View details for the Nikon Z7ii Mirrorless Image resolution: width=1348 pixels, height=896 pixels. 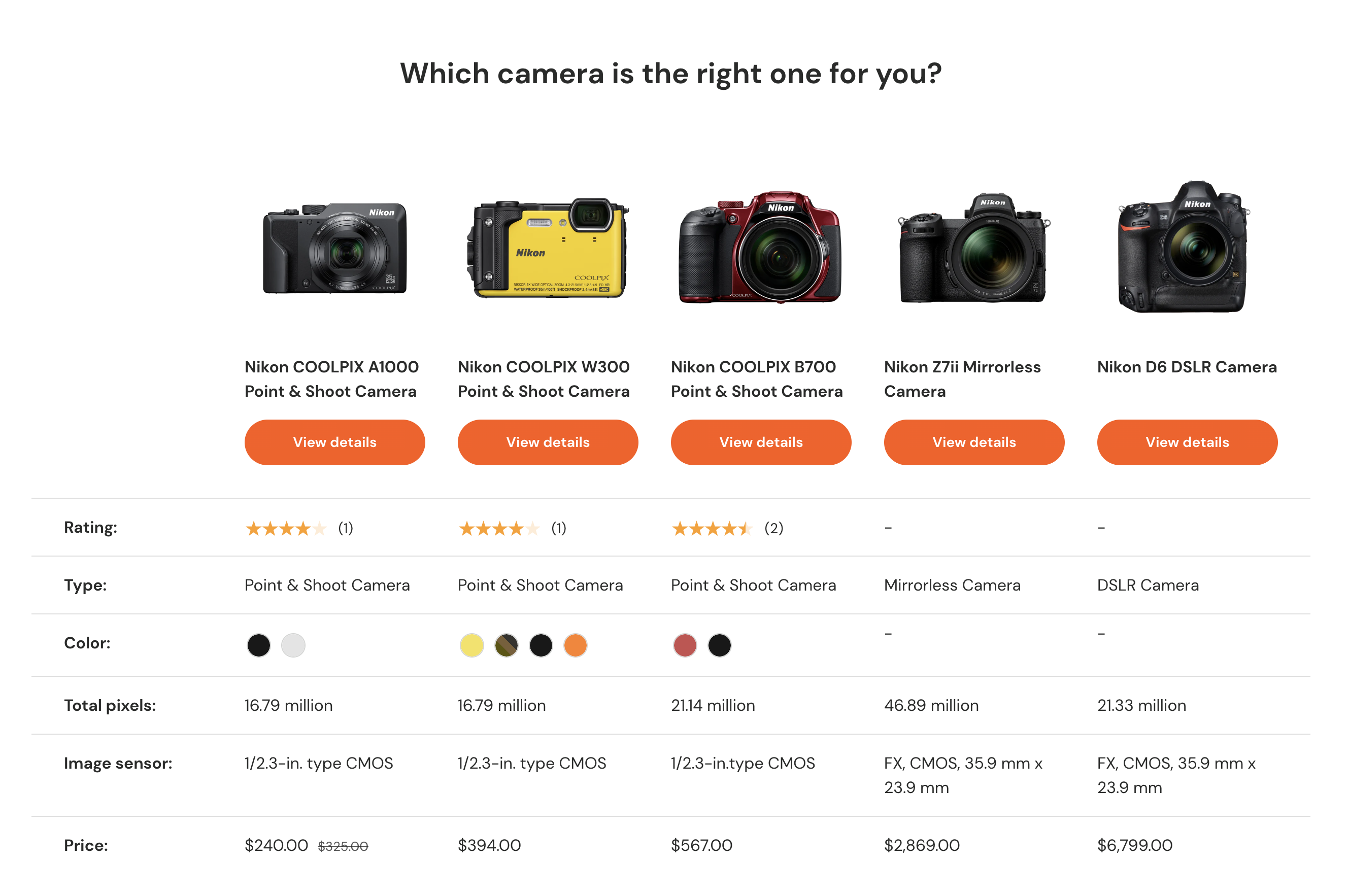pyautogui.click(x=973, y=442)
